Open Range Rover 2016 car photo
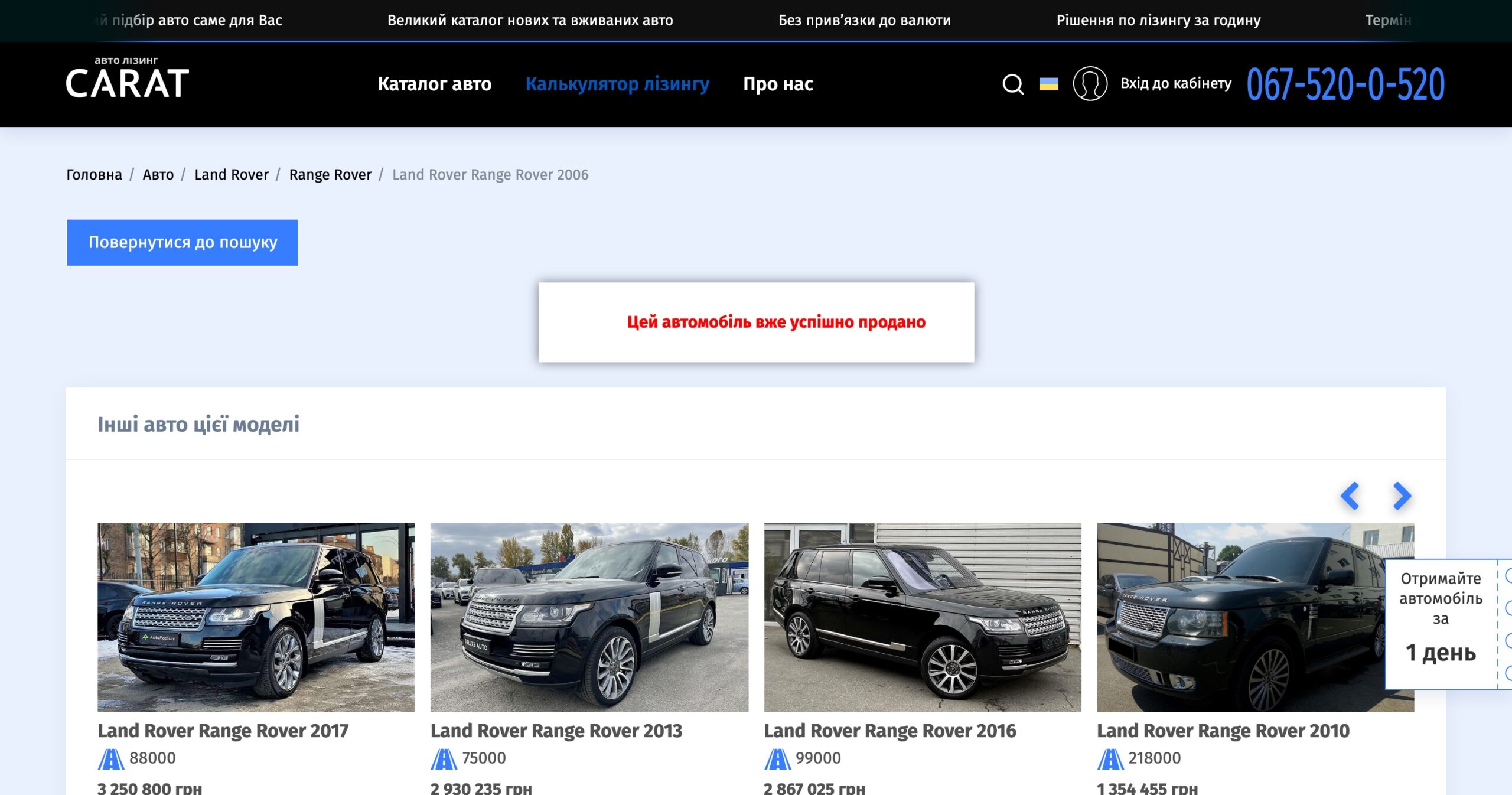 coord(923,617)
